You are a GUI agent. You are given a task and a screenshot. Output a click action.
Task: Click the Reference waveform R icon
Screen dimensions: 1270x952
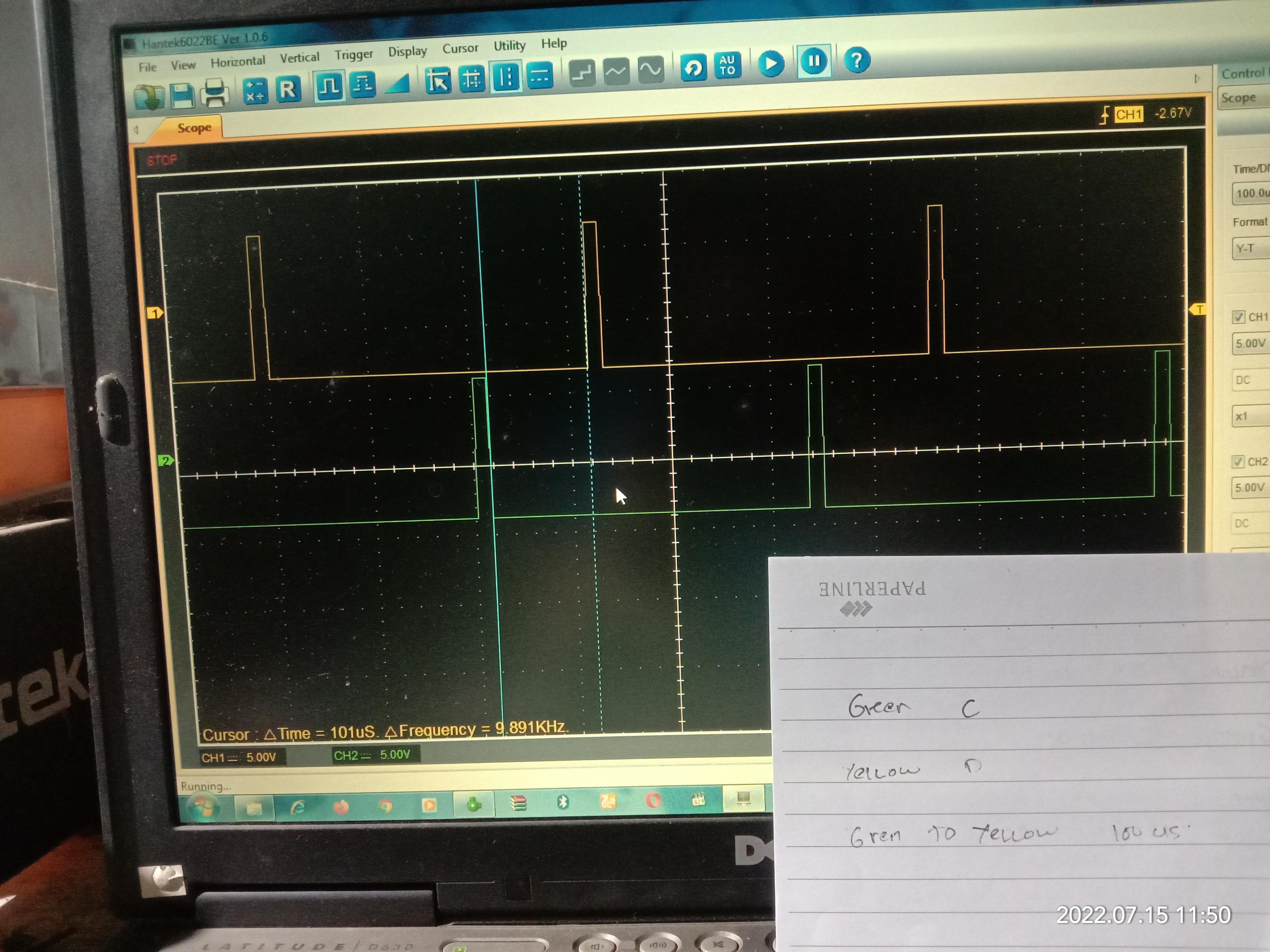coord(288,89)
